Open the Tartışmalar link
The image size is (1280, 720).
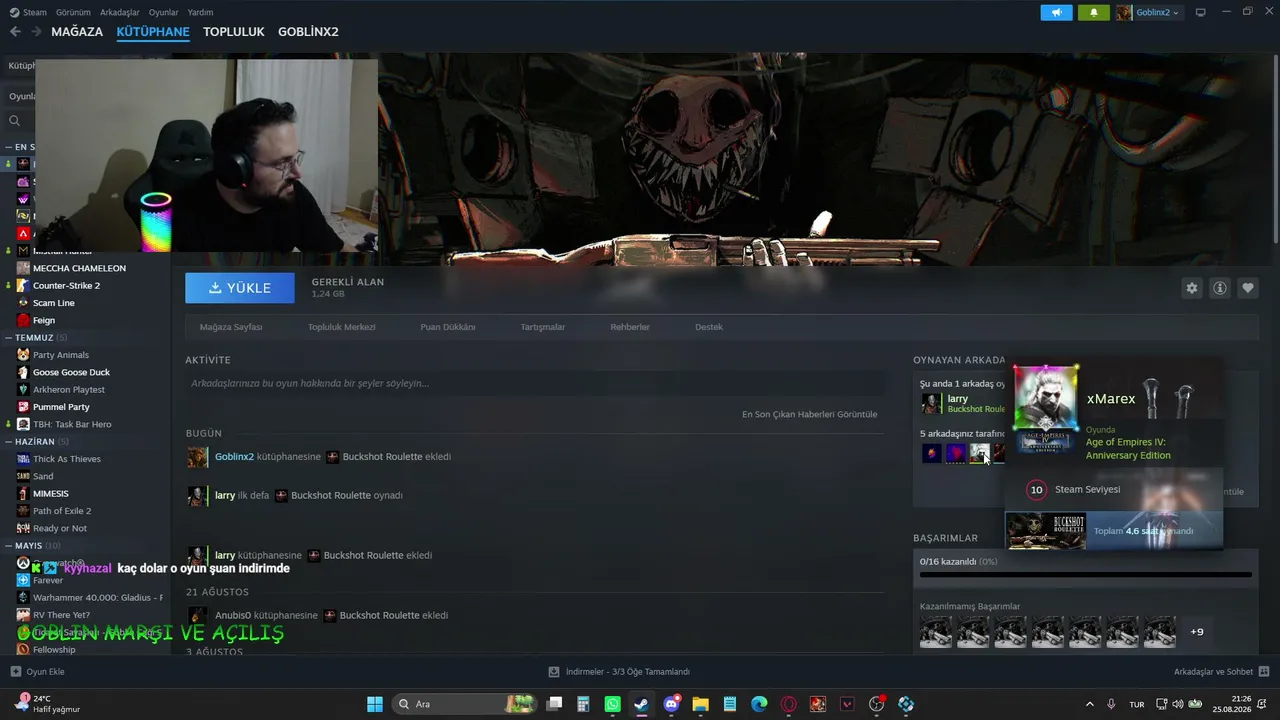coord(543,327)
